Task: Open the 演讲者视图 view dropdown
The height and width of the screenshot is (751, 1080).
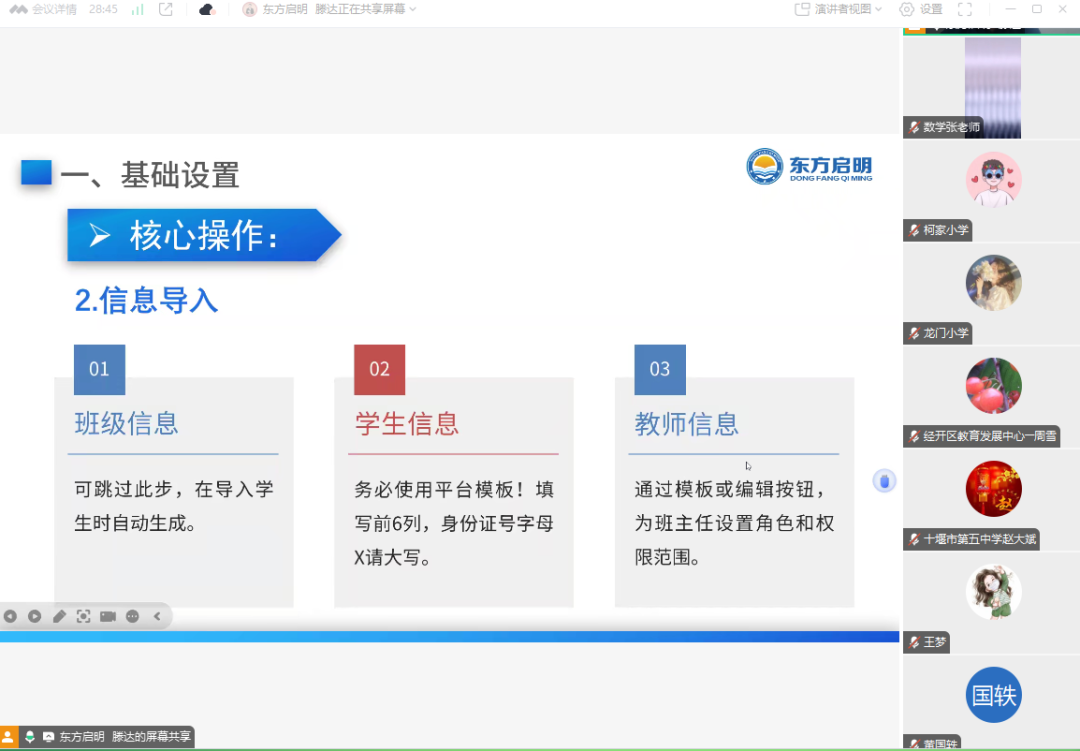Action: (836, 10)
